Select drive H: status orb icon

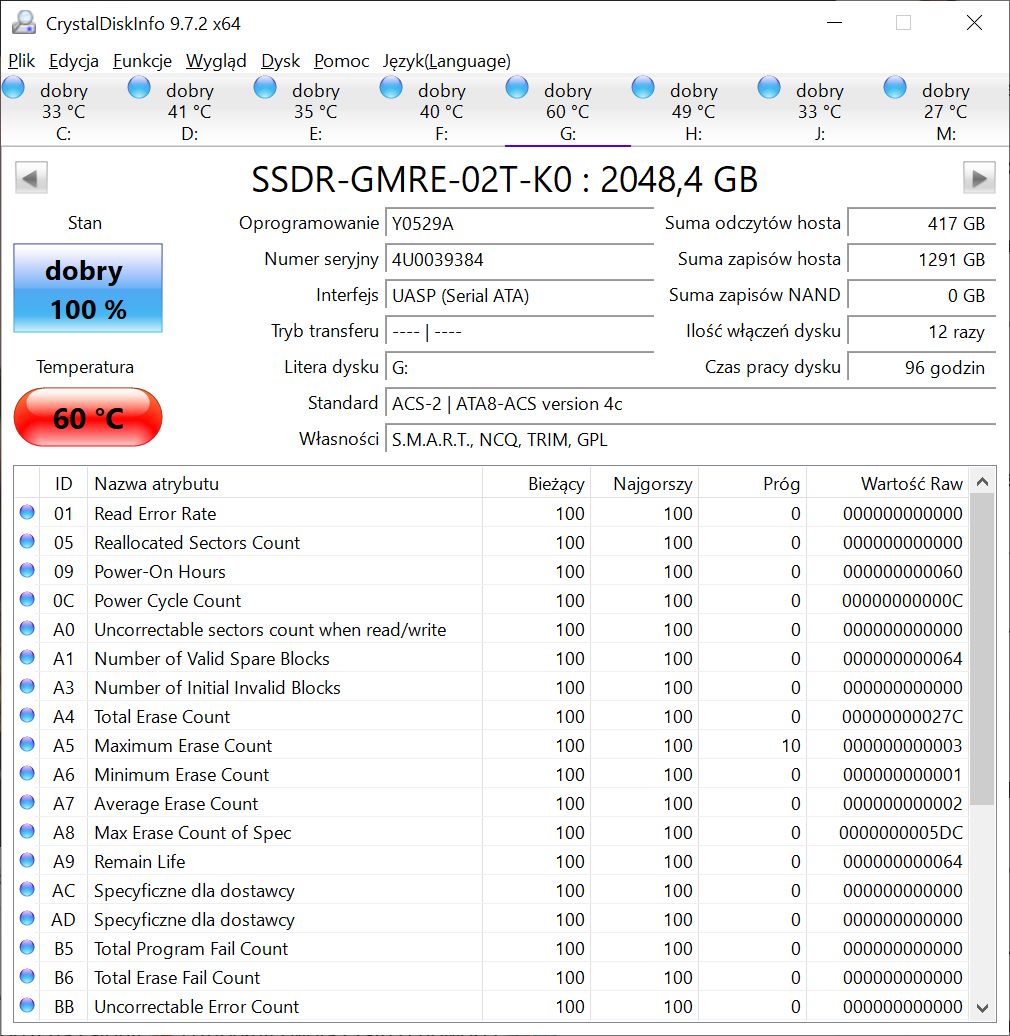[x=643, y=87]
